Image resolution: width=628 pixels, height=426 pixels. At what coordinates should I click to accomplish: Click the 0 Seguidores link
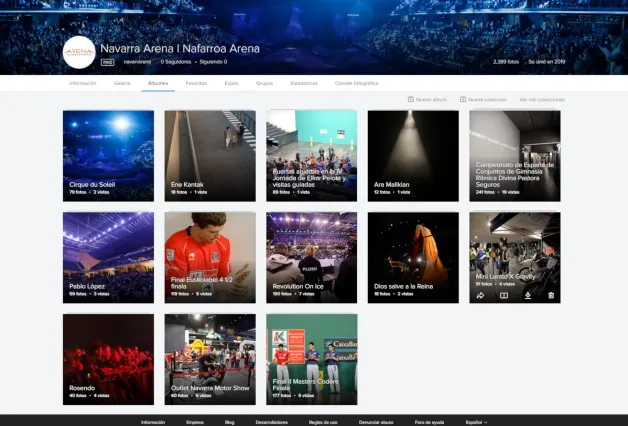click(x=176, y=62)
